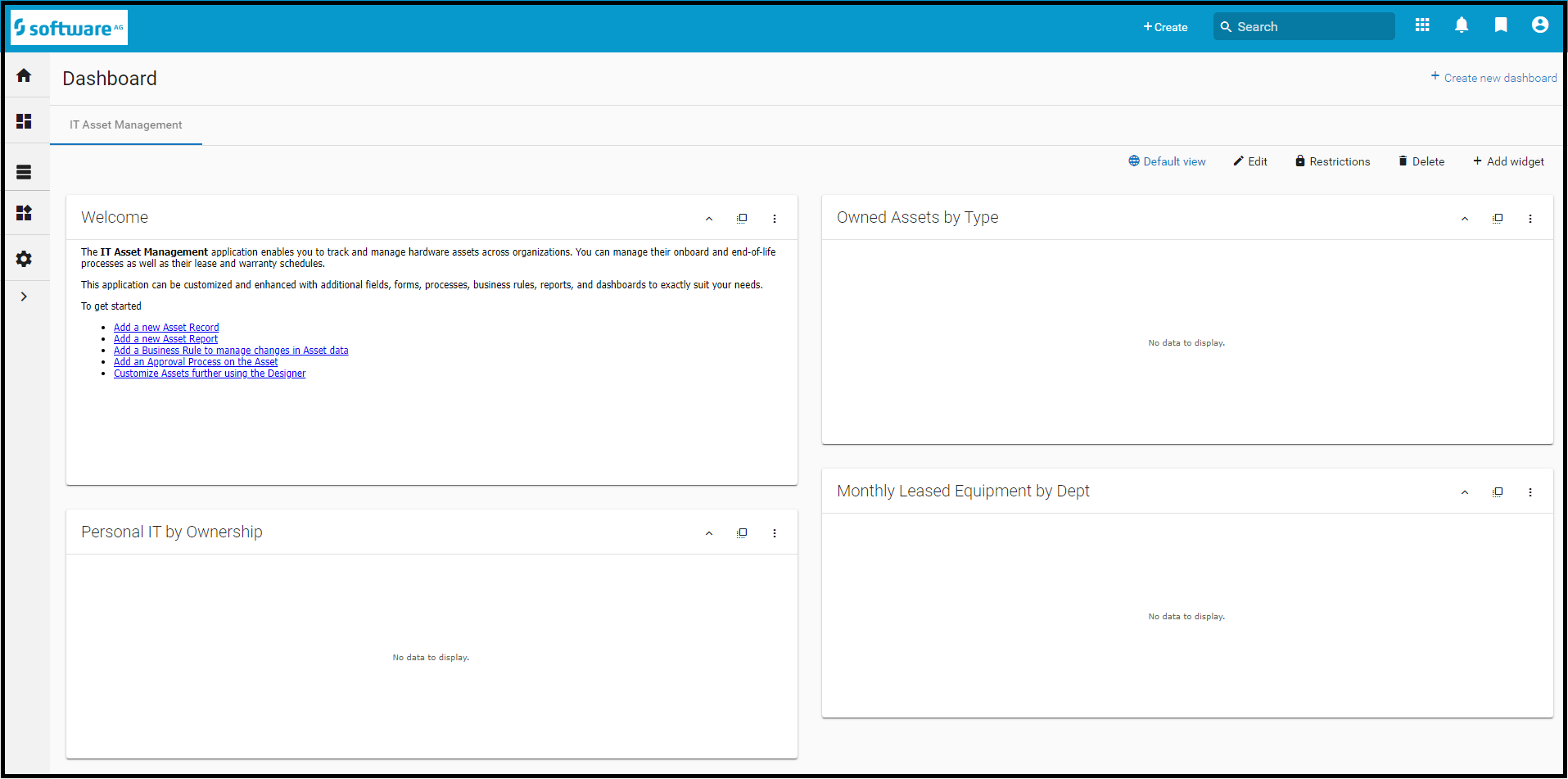Click the Personal IT by Ownership title

tap(172, 532)
